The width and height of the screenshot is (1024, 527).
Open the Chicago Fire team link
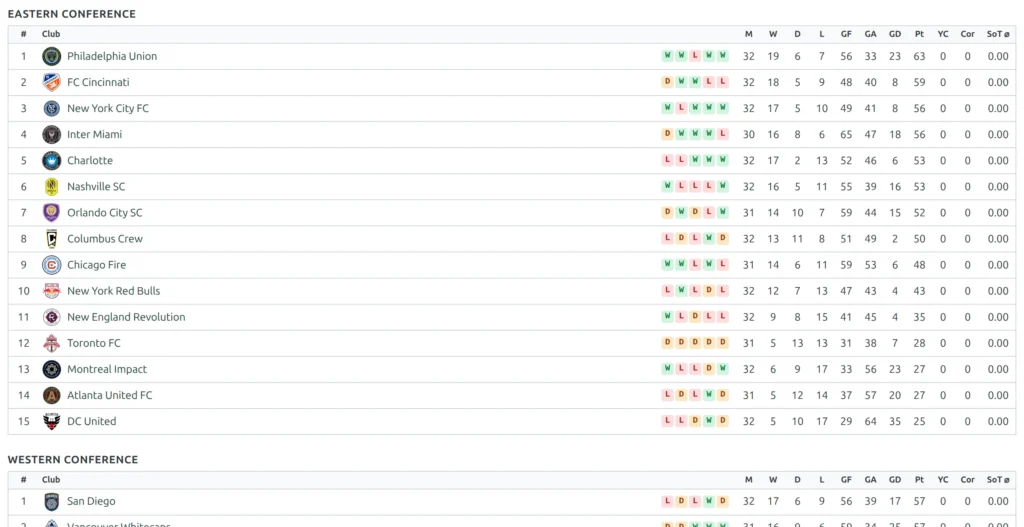[x=97, y=265]
